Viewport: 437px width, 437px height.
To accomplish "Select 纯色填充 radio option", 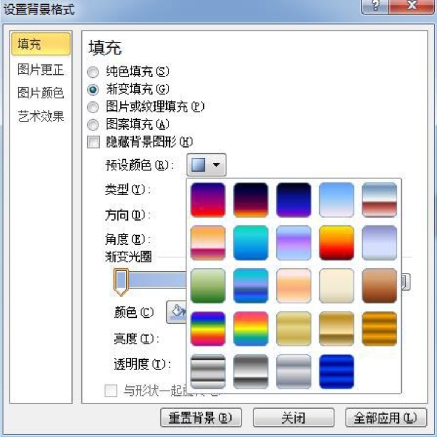I will click(x=93, y=72).
